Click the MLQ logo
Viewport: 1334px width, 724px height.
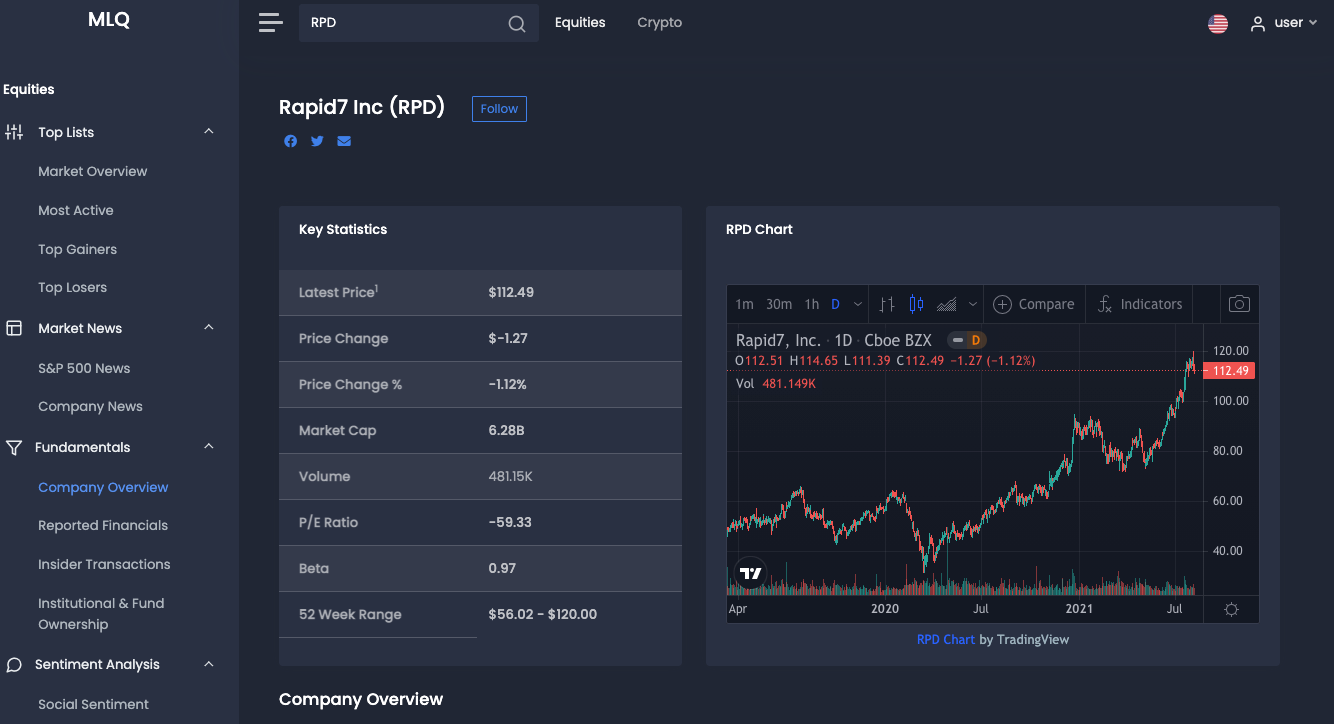pyautogui.click(x=109, y=20)
